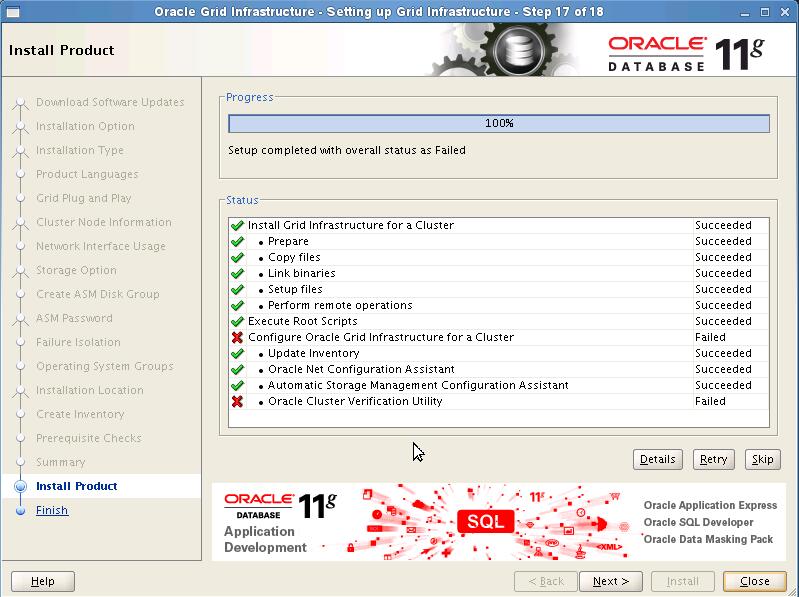This screenshot has height=597, width=799.
Task: Click red X icon beside Oracle Cluster Verification Utility
Action: point(237,401)
